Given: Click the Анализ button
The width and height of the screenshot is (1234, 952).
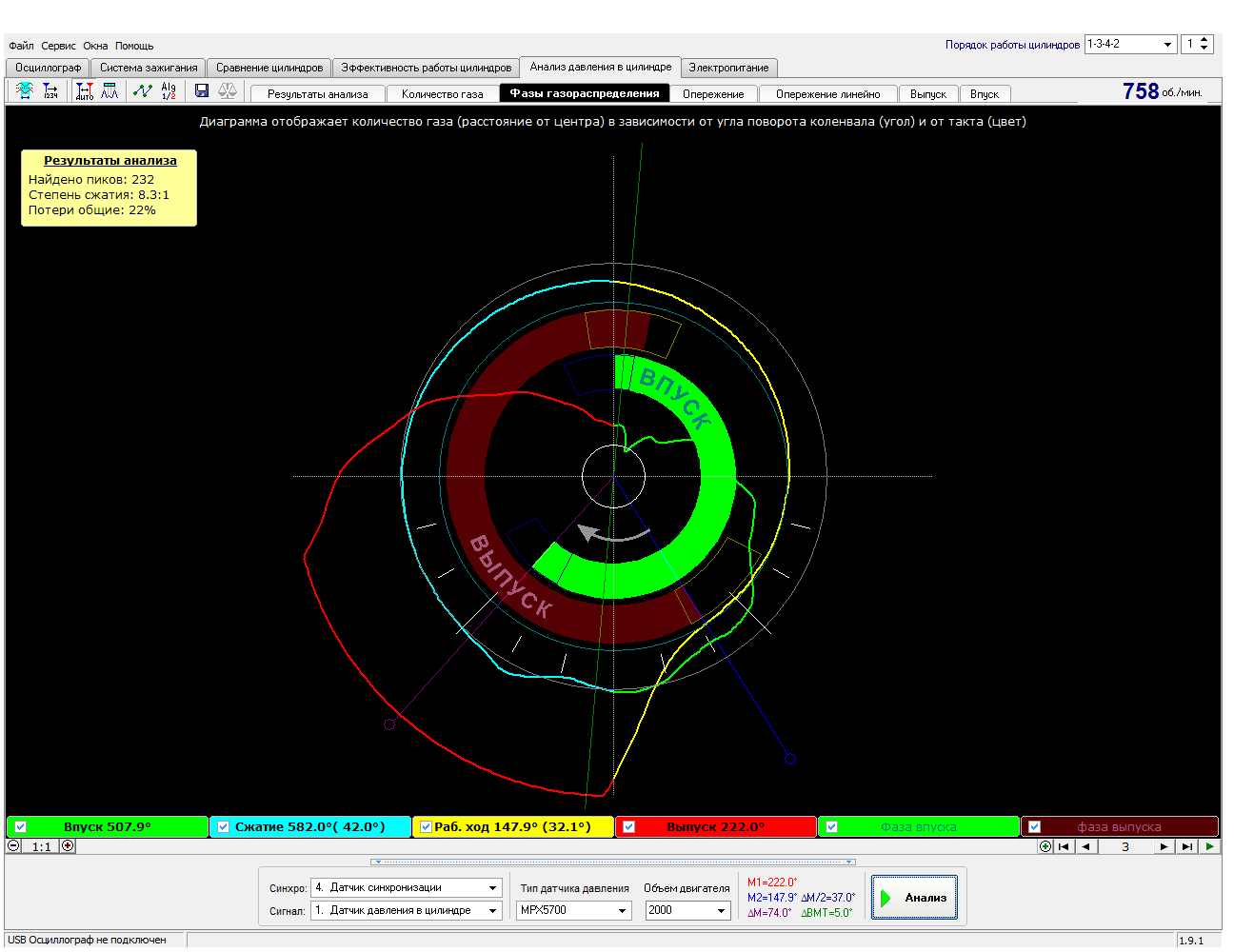Looking at the screenshot, I should click(914, 898).
